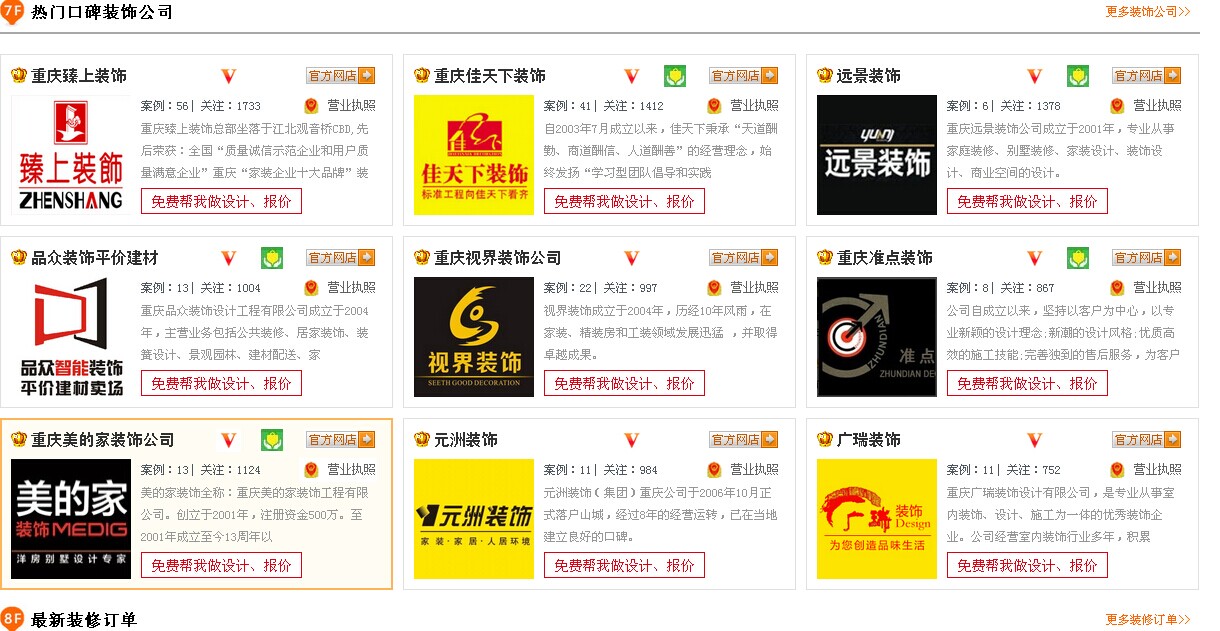Image resolution: width=1220 pixels, height=631 pixels.
Task: Click 免费帮我做设计、报价 under 重庆臻上装饰
Action: (x=221, y=201)
